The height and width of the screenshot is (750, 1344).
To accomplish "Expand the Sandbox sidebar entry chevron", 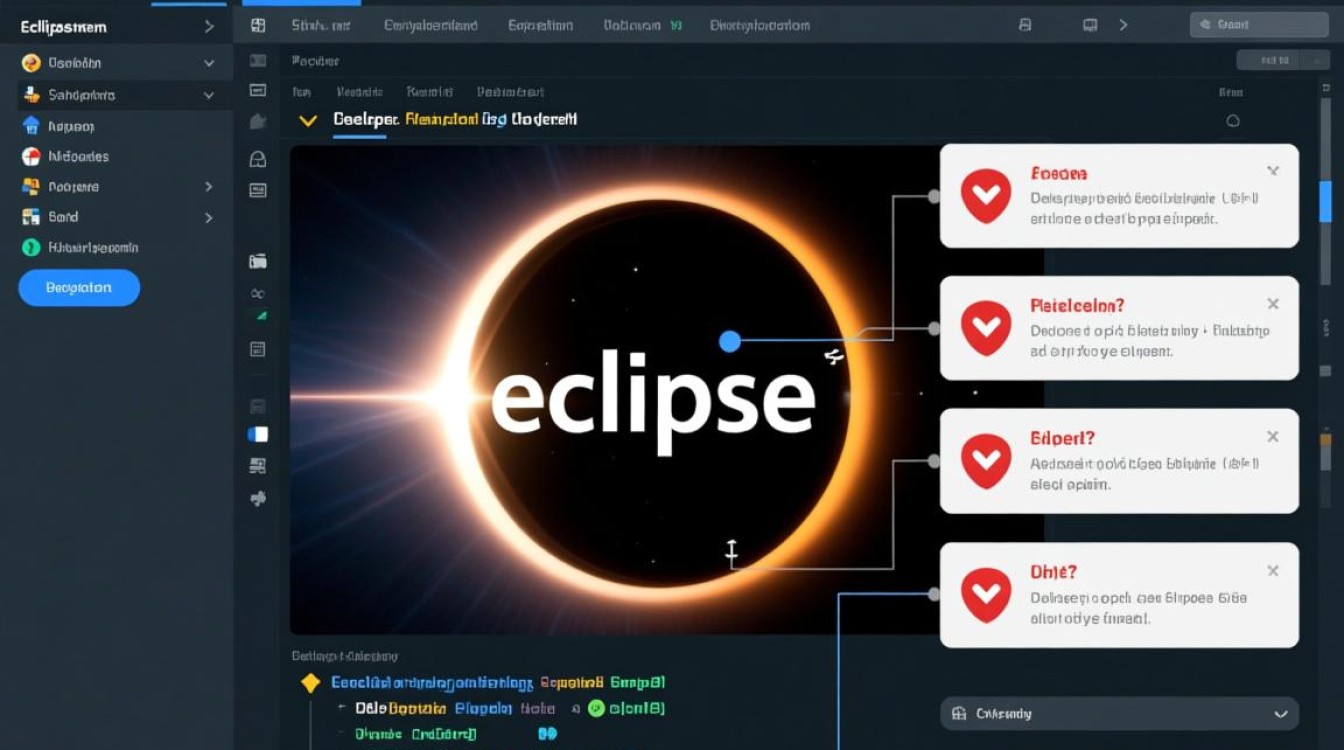I will 211,94.
